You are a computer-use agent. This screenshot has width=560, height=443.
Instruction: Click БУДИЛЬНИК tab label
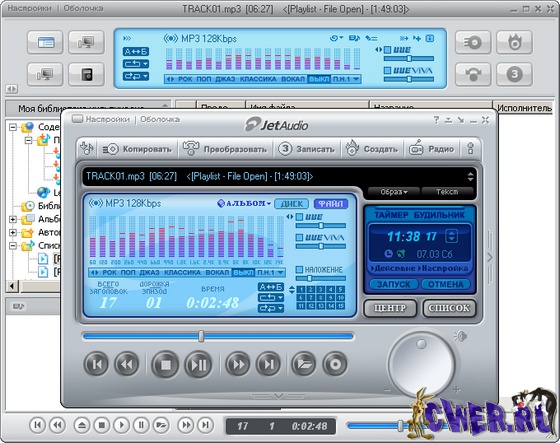439,215
